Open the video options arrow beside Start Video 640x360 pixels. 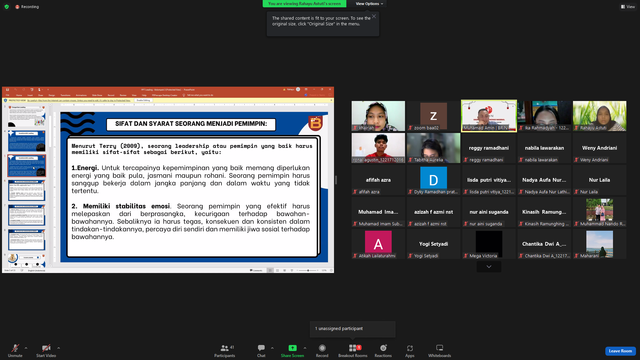pos(58,348)
